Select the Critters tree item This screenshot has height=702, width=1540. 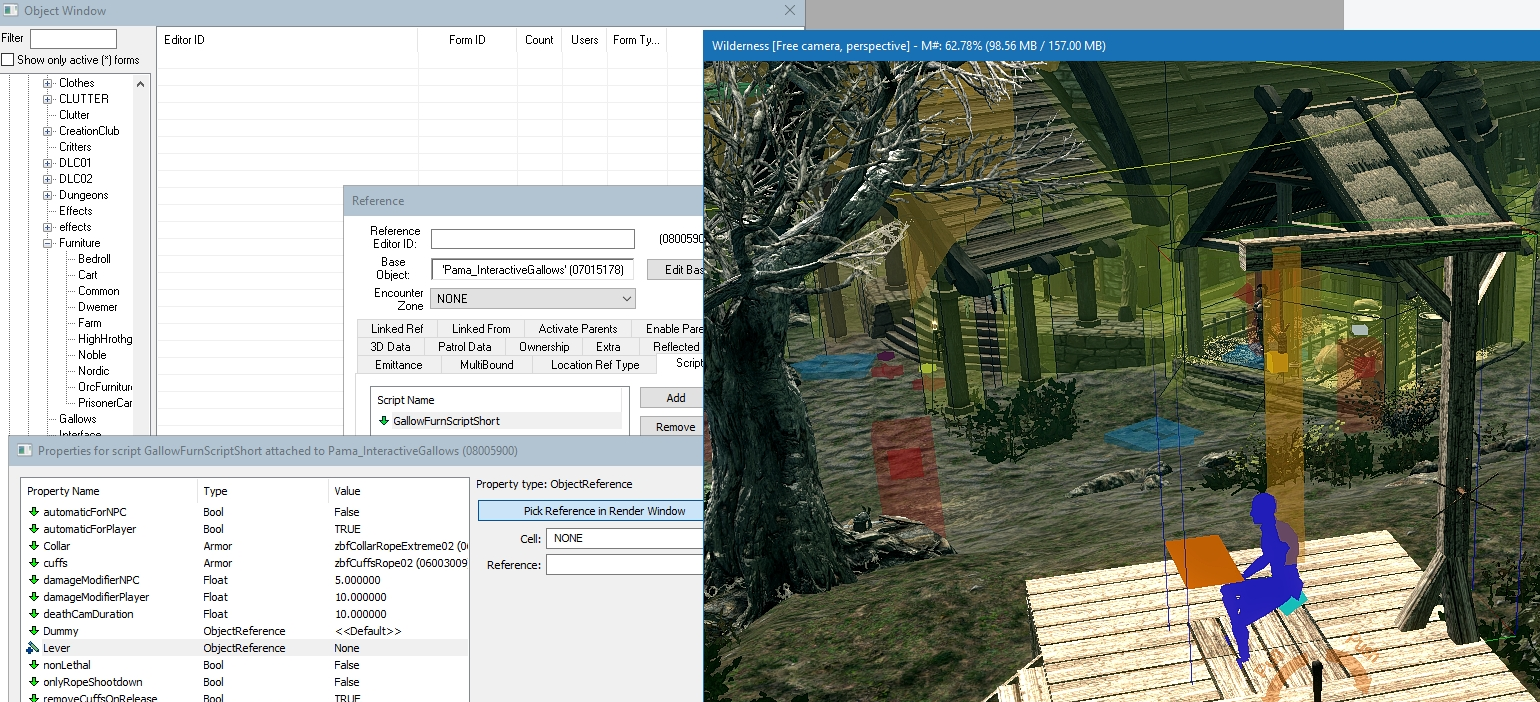click(76, 147)
